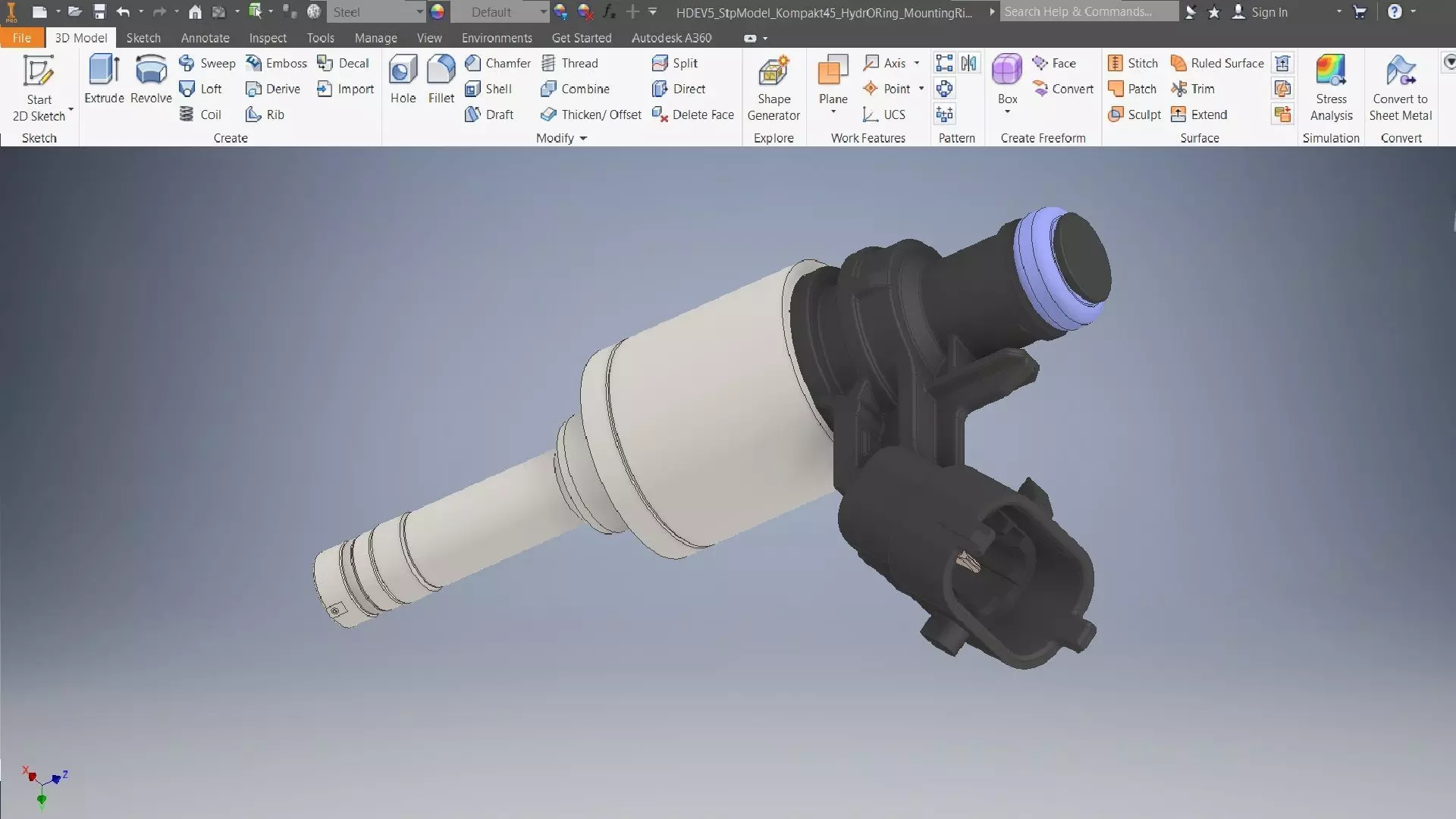Click the Ruled Surface tool

(x=1217, y=63)
